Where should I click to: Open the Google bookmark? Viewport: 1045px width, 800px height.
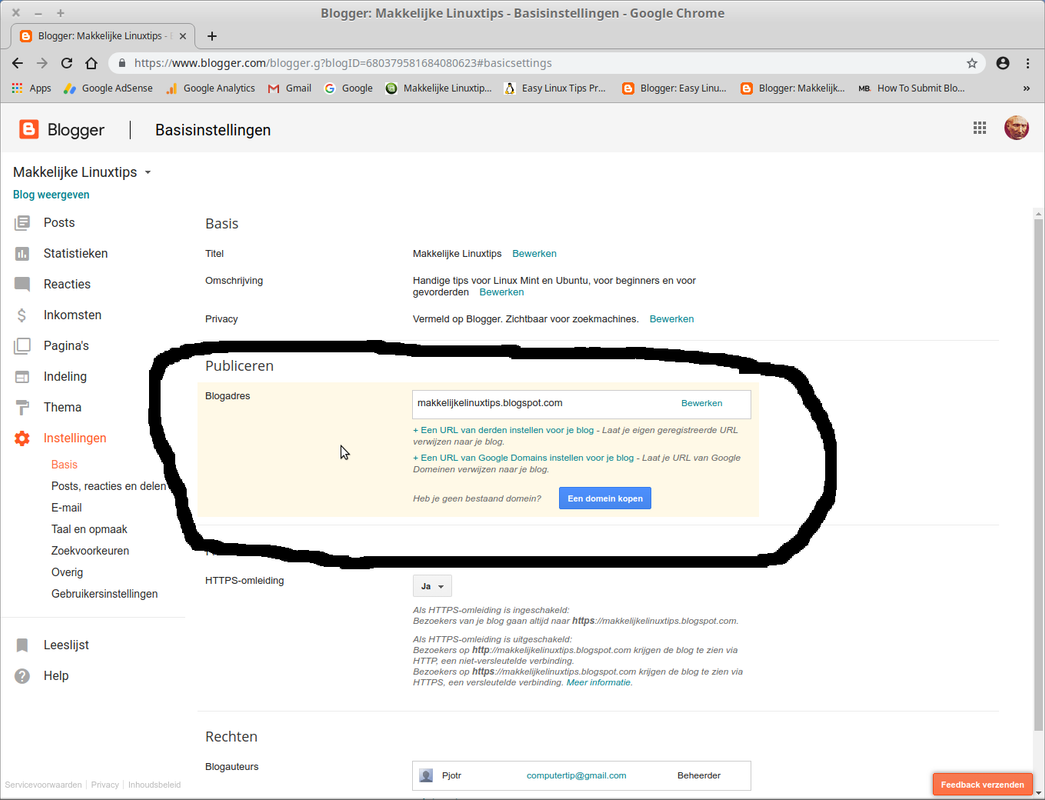348,88
